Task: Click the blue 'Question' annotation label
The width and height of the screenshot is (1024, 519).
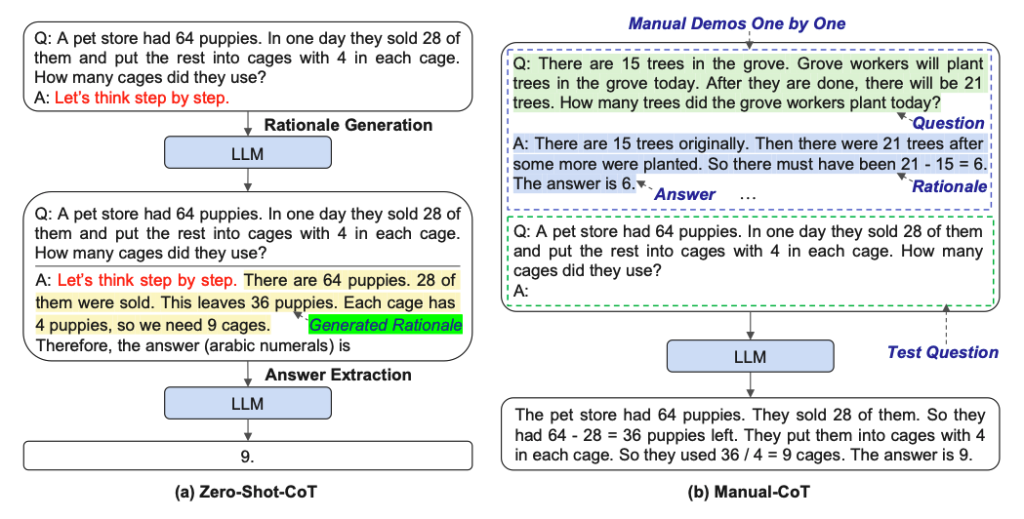Action: pyautogui.click(x=948, y=123)
